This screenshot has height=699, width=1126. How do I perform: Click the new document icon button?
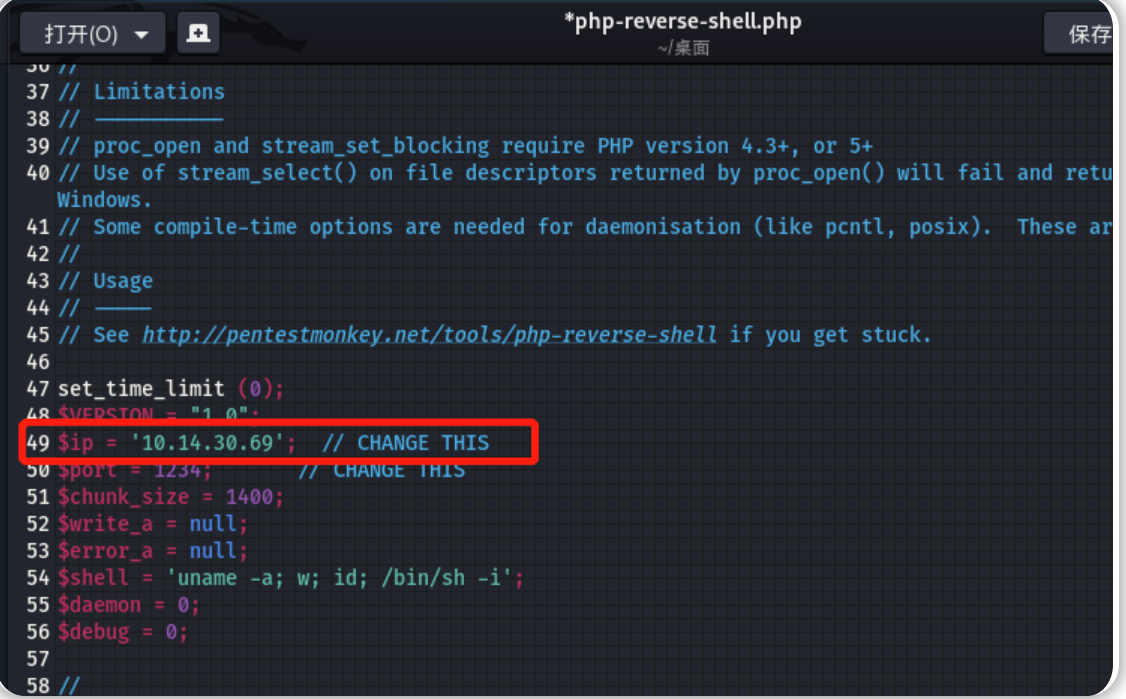(x=198, y=33)
